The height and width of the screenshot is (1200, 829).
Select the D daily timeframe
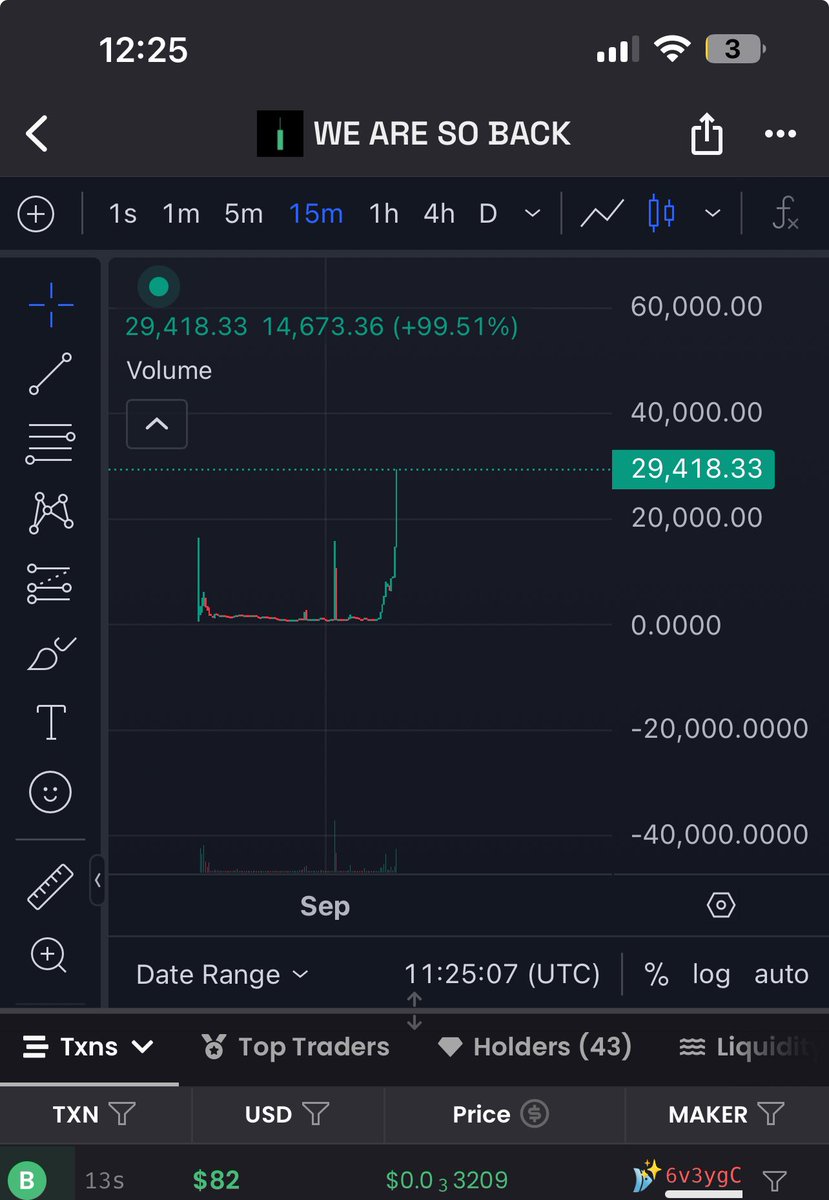488,214
